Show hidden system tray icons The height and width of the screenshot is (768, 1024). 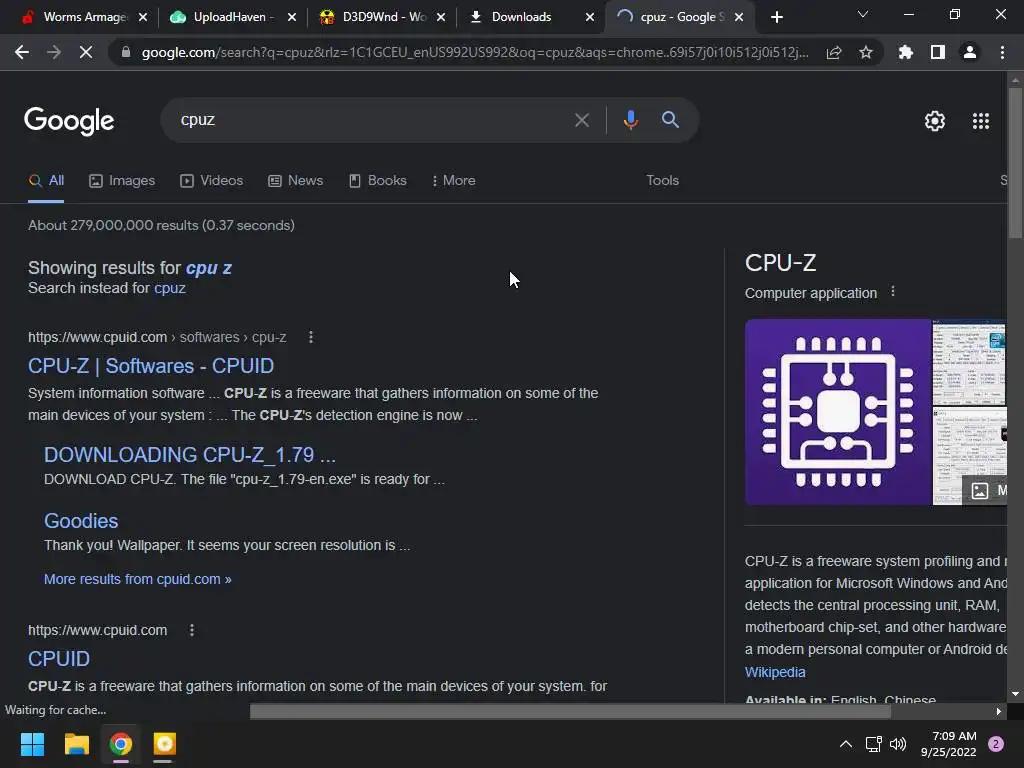coord(845,744)
